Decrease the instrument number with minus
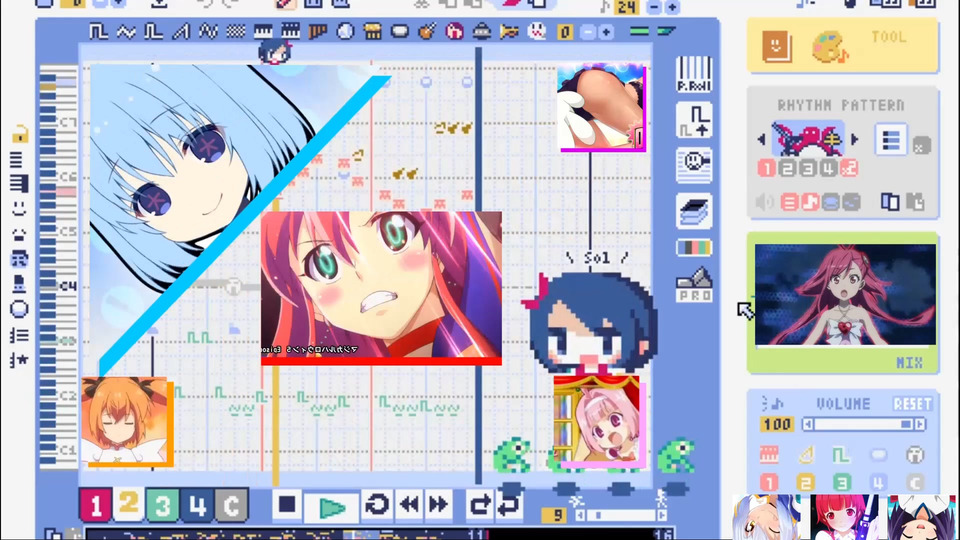This screenshot has width=960, height=540. coord(587,32)
